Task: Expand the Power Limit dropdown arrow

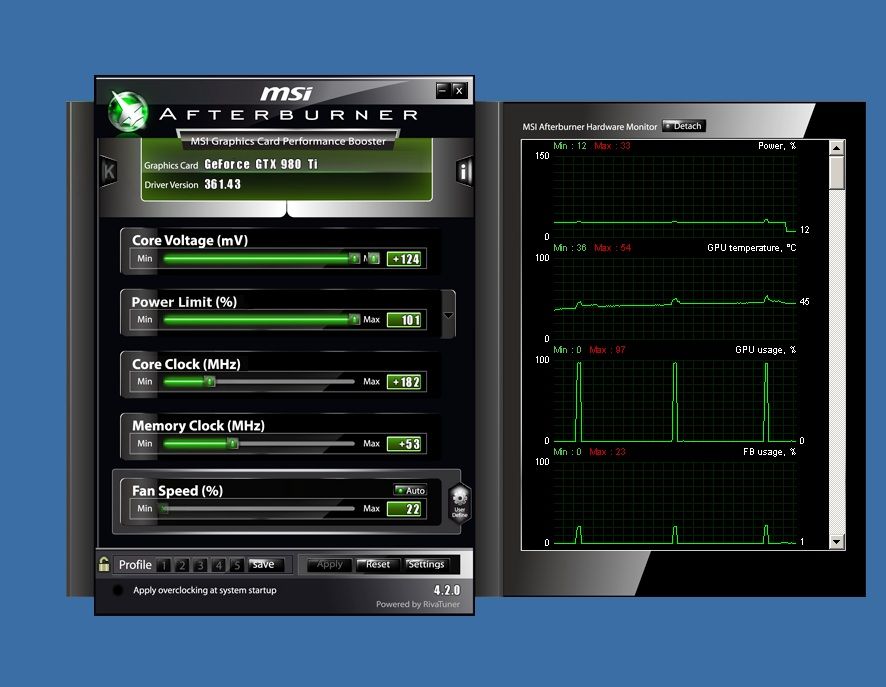Action: click(x=448, y=315)
